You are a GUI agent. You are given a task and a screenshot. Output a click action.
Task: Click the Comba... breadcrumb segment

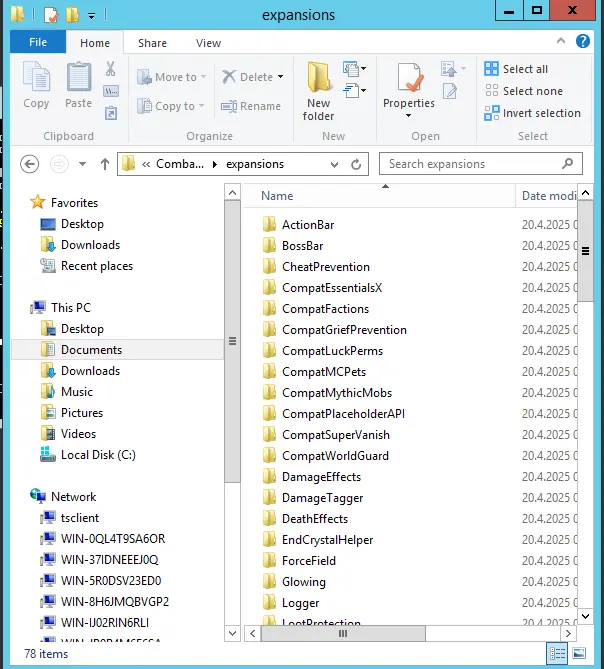[x=180, y=164]
